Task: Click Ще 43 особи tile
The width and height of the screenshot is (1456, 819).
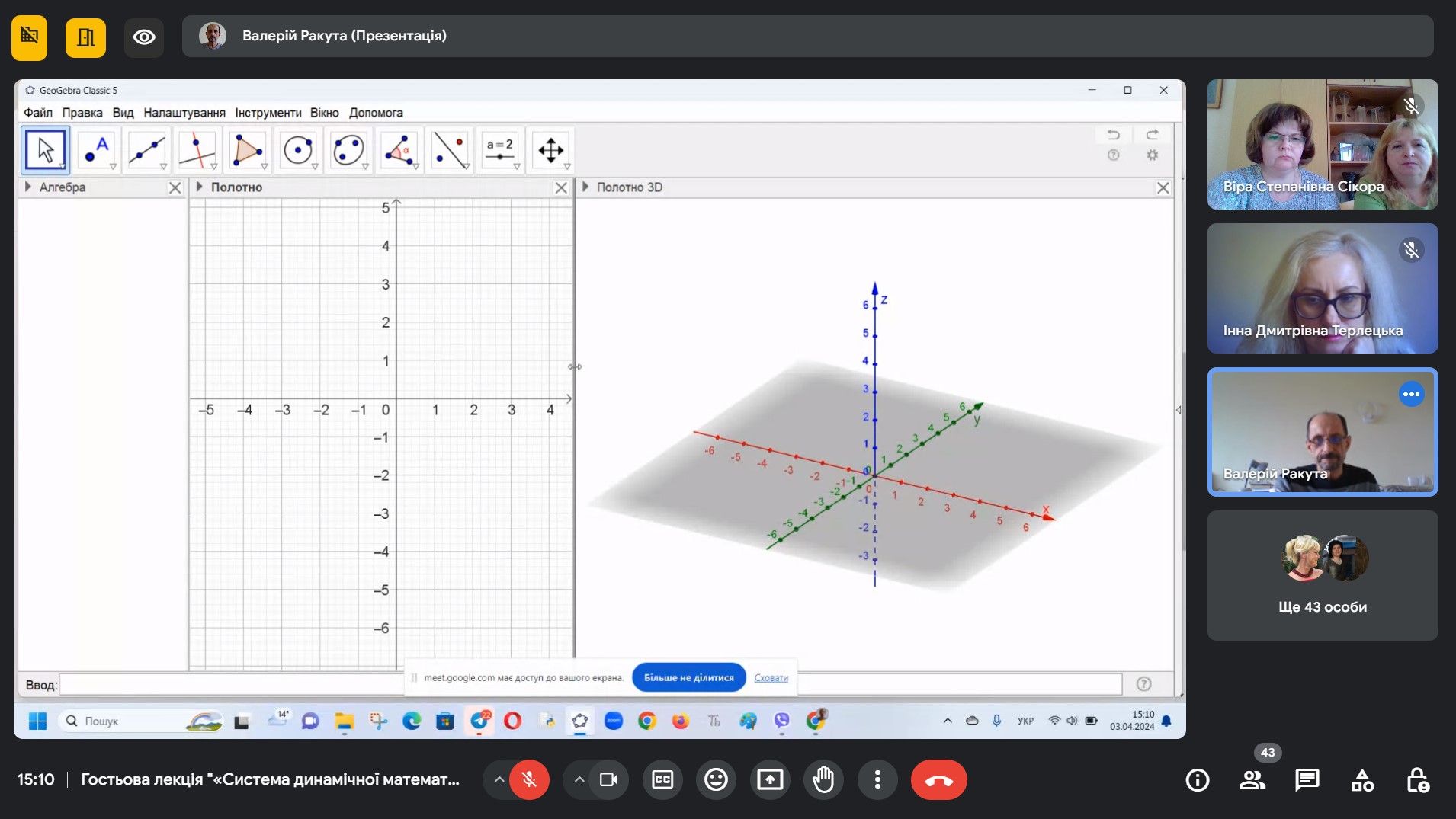Action: point(1323,575)
